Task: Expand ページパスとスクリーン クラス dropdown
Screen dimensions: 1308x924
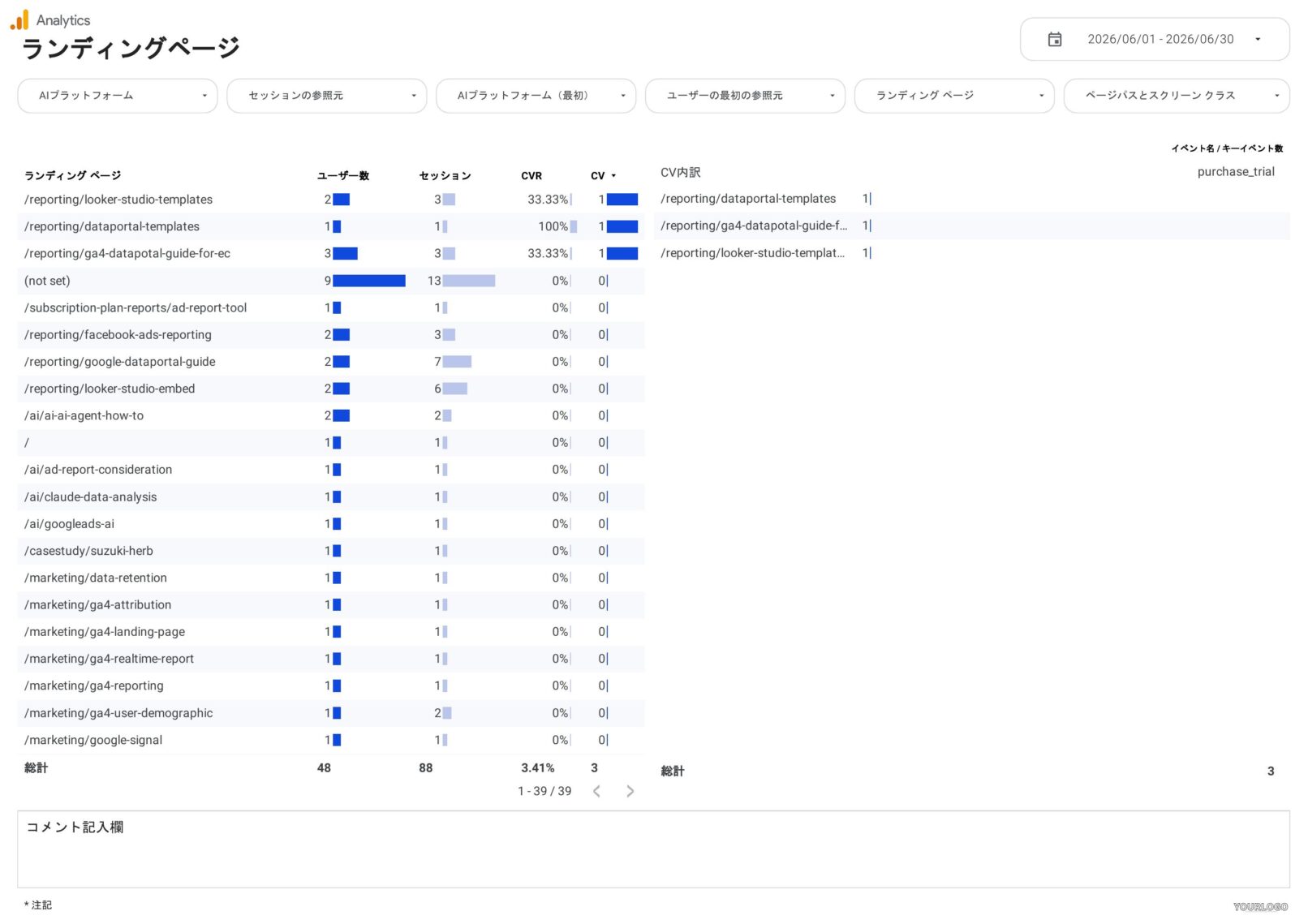Action: [x=1177, y=96]
